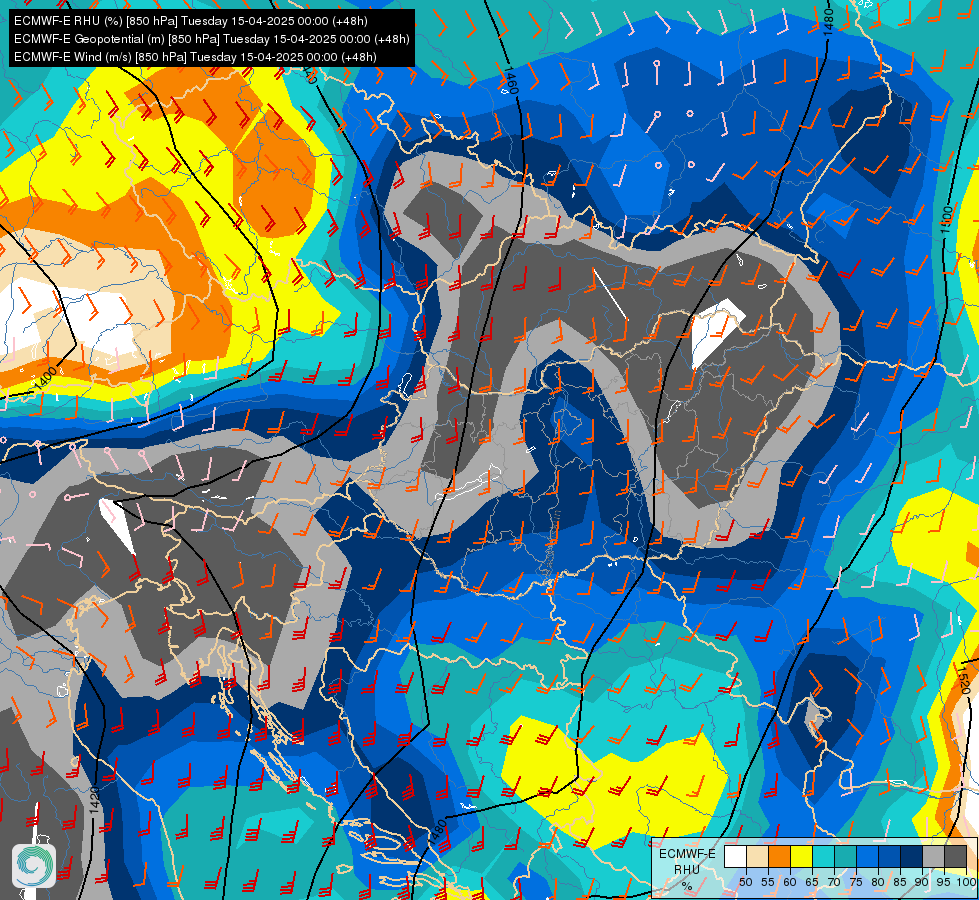Click the beige 50–55% legend swatch
The image size is (979, 900).
[x=757, y=856]
